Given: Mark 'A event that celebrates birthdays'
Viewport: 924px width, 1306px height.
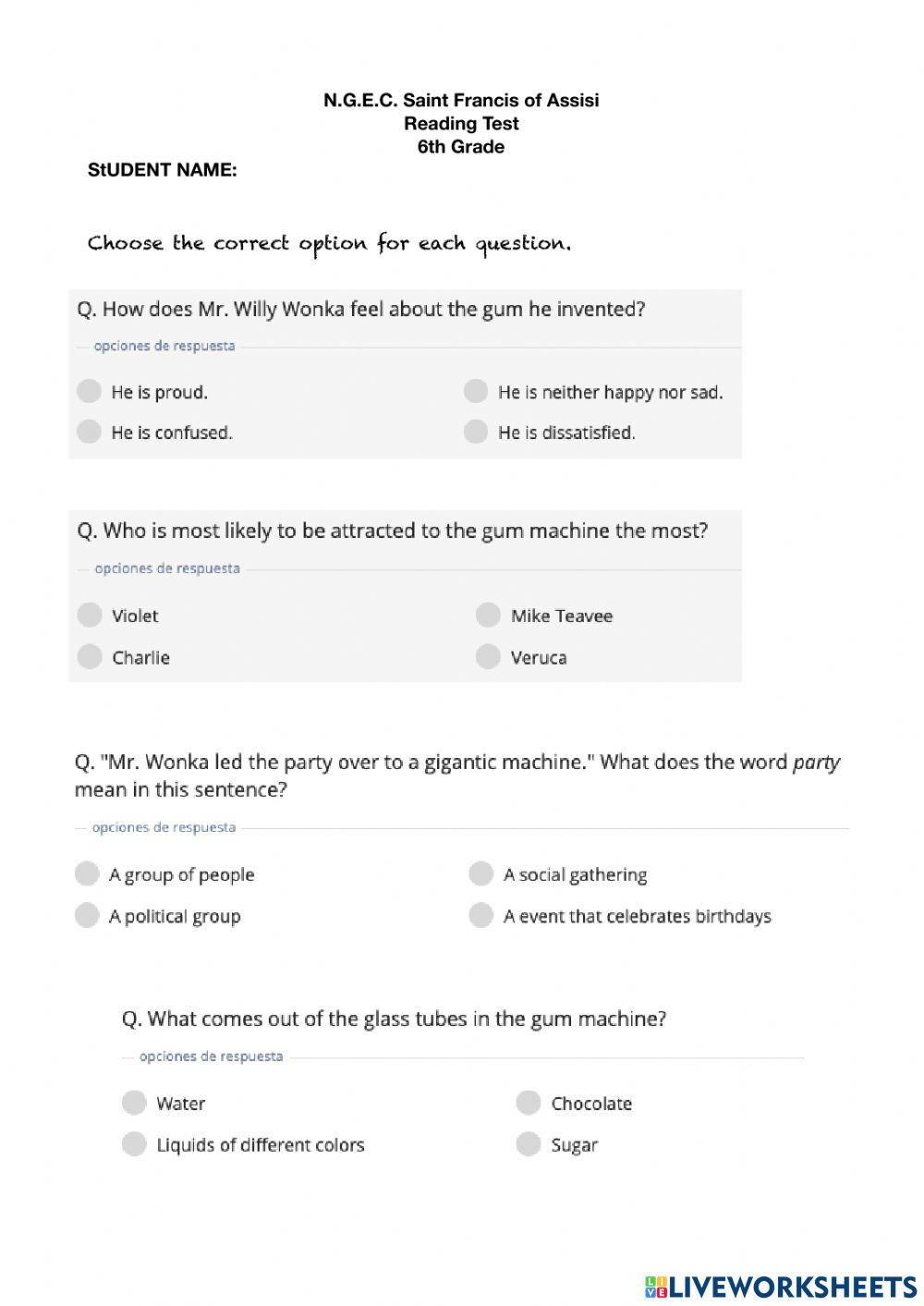Looking at the screenshot, I should tap(480, 915).
